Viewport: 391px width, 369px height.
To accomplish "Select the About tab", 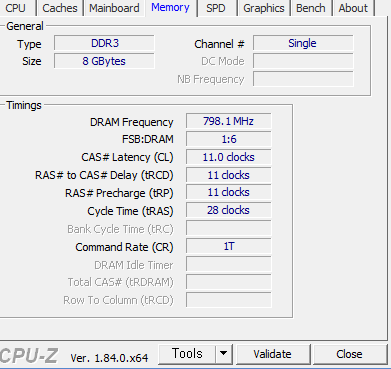I will (x=353, y=8).
